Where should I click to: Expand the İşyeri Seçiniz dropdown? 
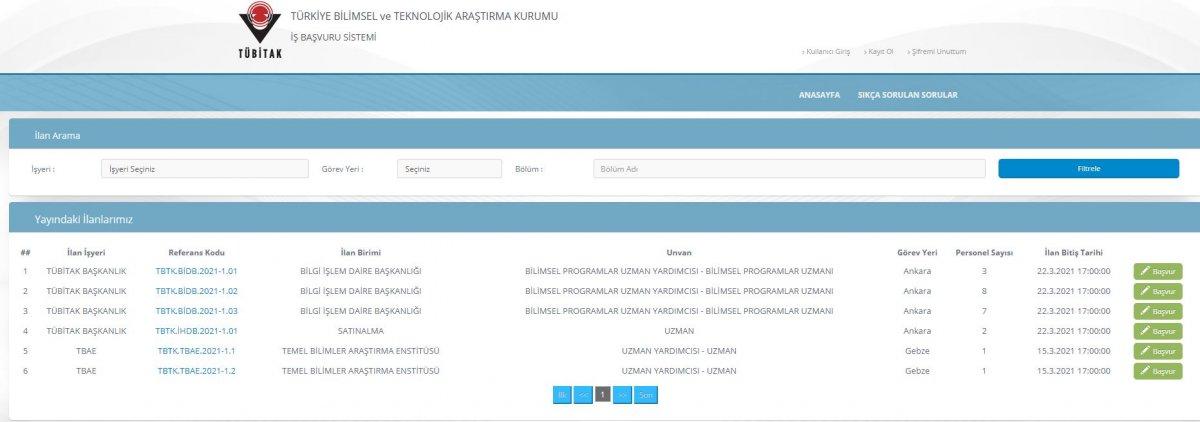[205, 169]
